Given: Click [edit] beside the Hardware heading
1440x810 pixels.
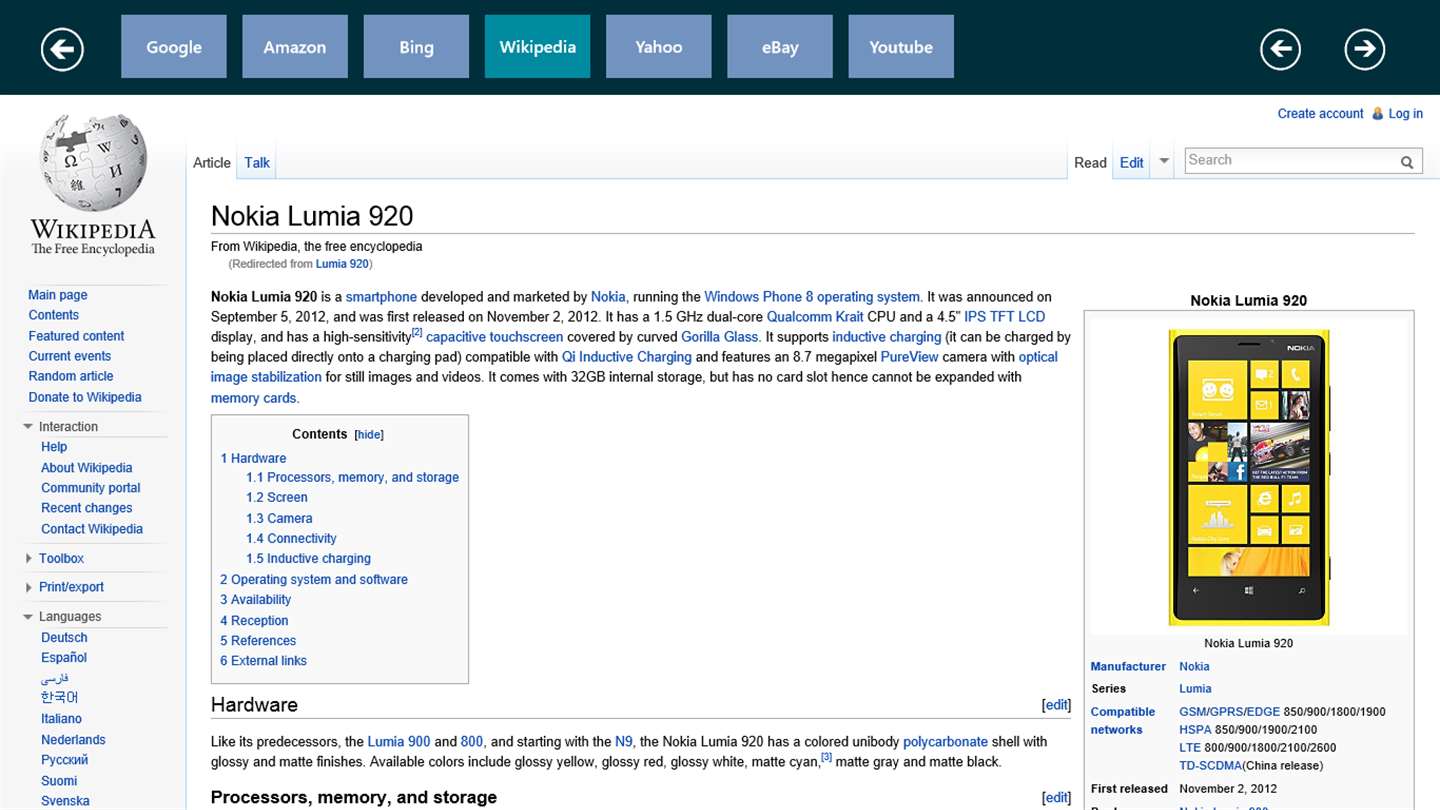Looking at the screenshot, I should pos(1056,705).
